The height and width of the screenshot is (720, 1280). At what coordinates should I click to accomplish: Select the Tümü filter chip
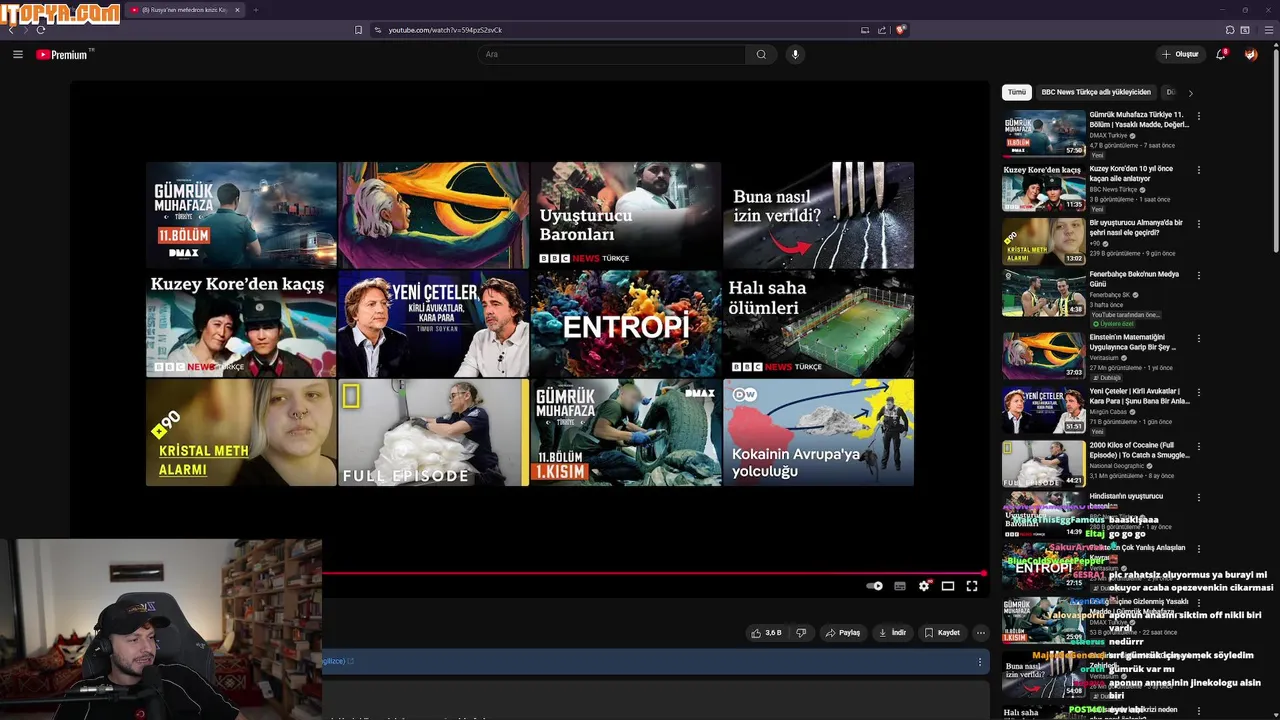[x=1017, y=92]
